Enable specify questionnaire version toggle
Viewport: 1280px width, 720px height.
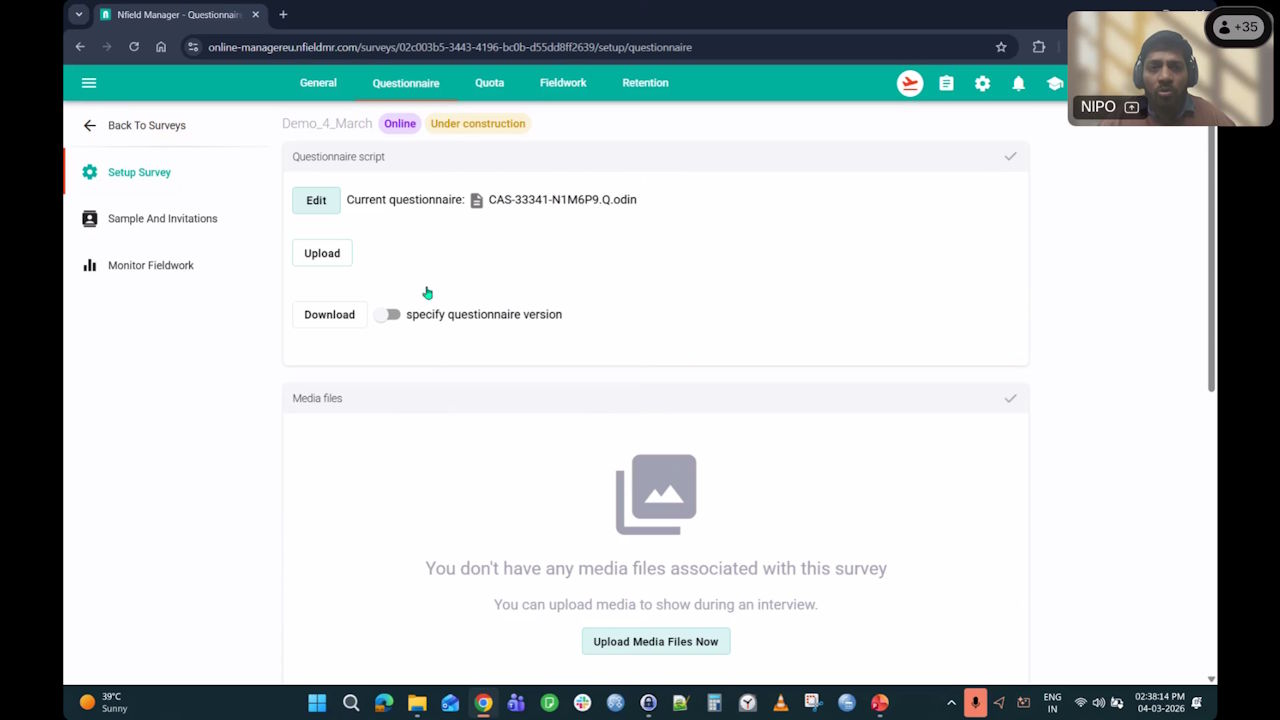tap(388, 314)
